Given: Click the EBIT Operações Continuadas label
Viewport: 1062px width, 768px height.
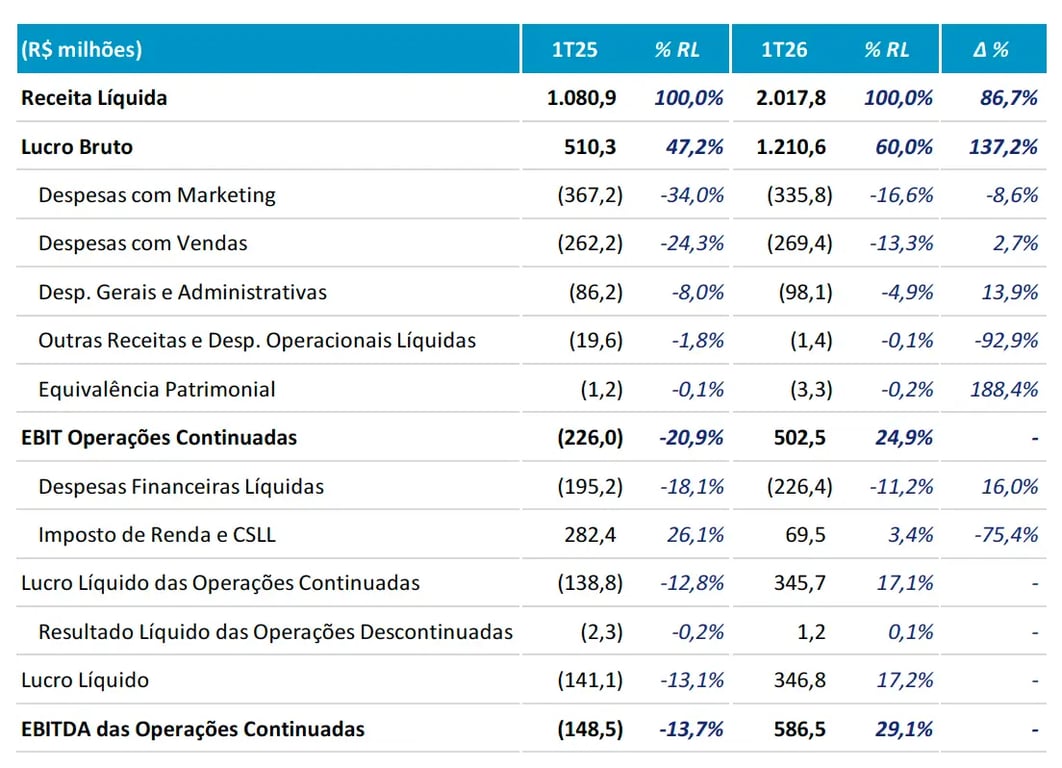Looking at the screenshot, I should pyautogui.click(x=159, y=437).
